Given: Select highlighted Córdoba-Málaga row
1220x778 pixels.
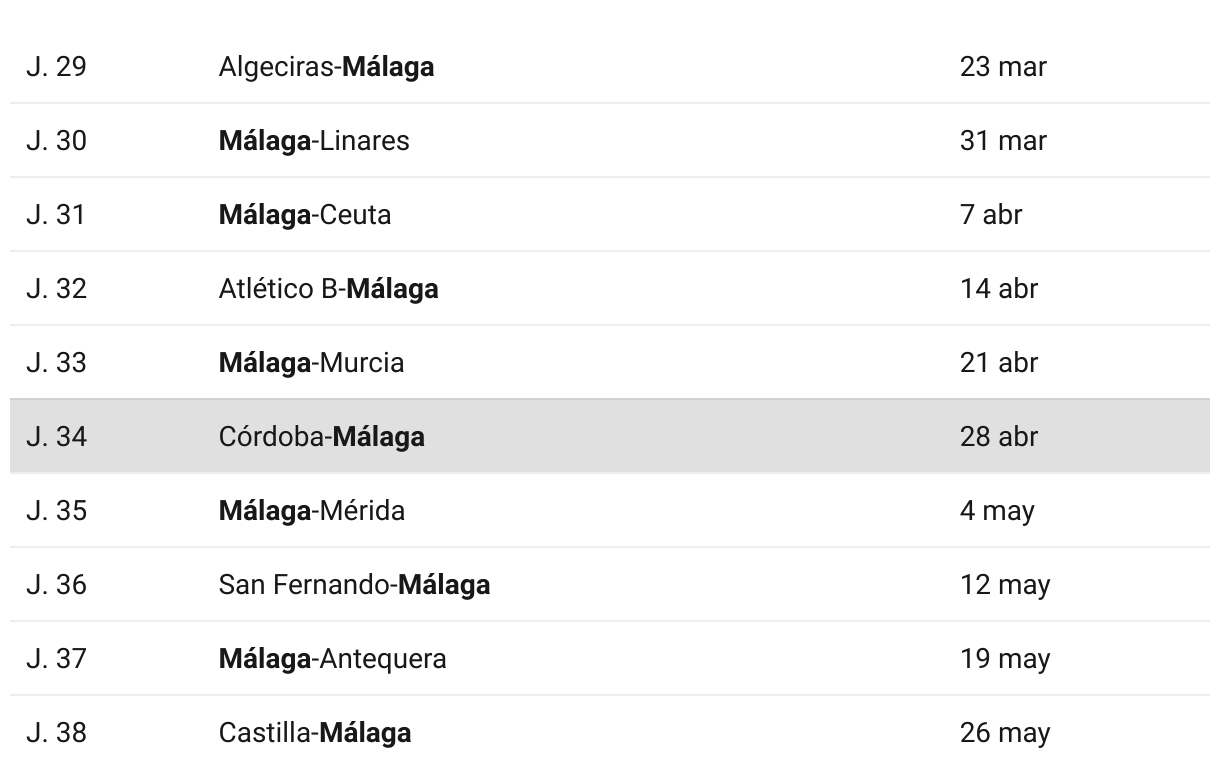Looking at the screenshot, I should click(x=609, y=436).
